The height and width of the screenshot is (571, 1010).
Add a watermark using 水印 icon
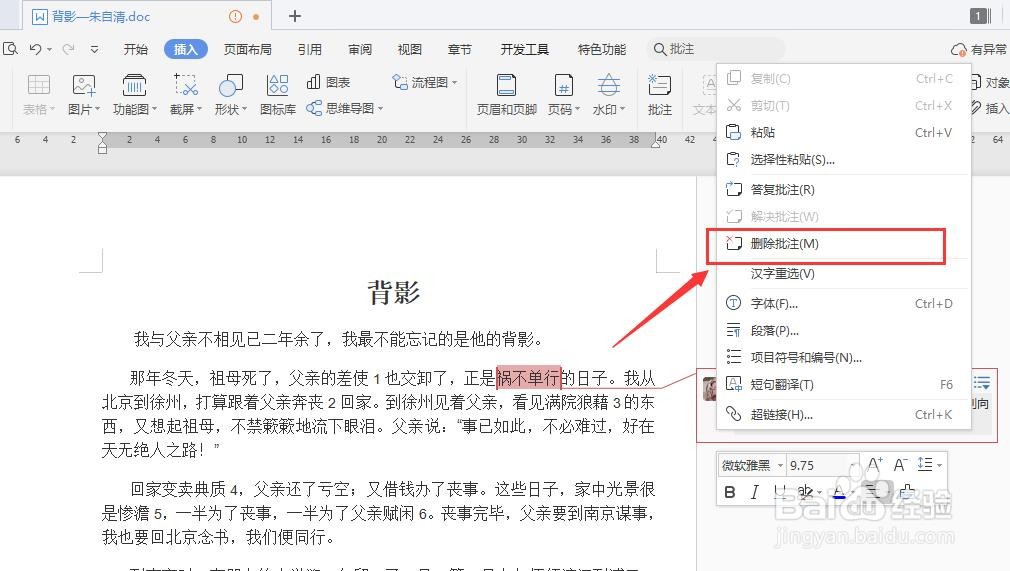609,85
